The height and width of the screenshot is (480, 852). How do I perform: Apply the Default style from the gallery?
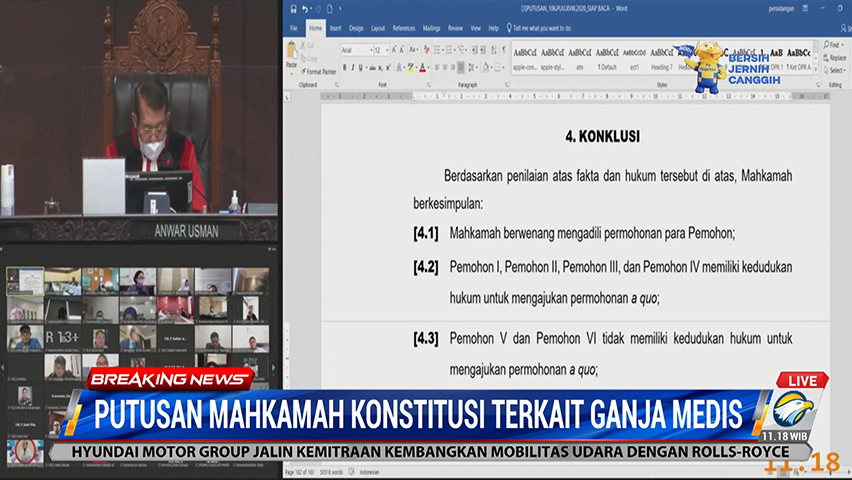pyautogui.click(x=607, y=59)
